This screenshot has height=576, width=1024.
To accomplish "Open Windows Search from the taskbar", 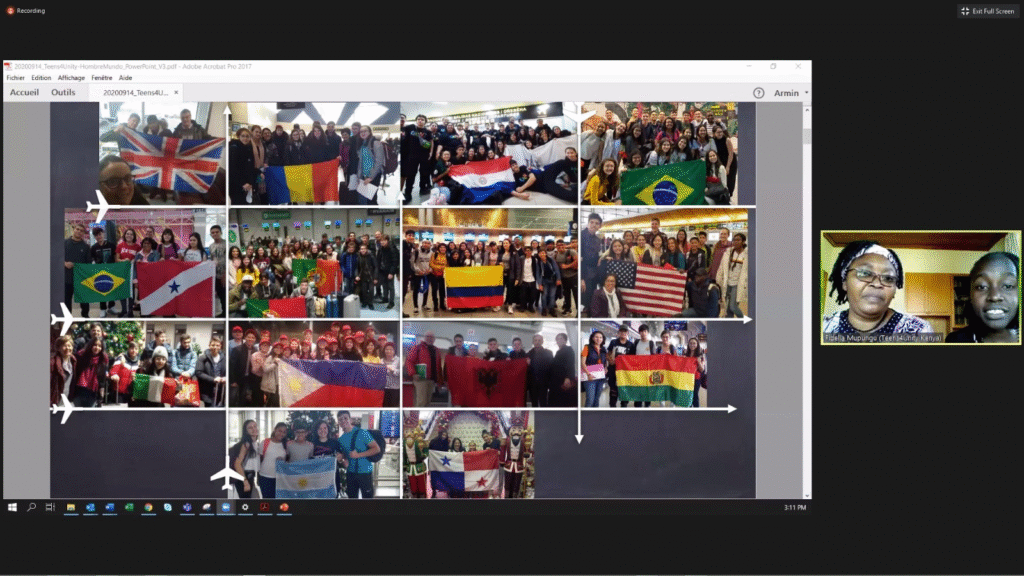I will tap(31, 509).
